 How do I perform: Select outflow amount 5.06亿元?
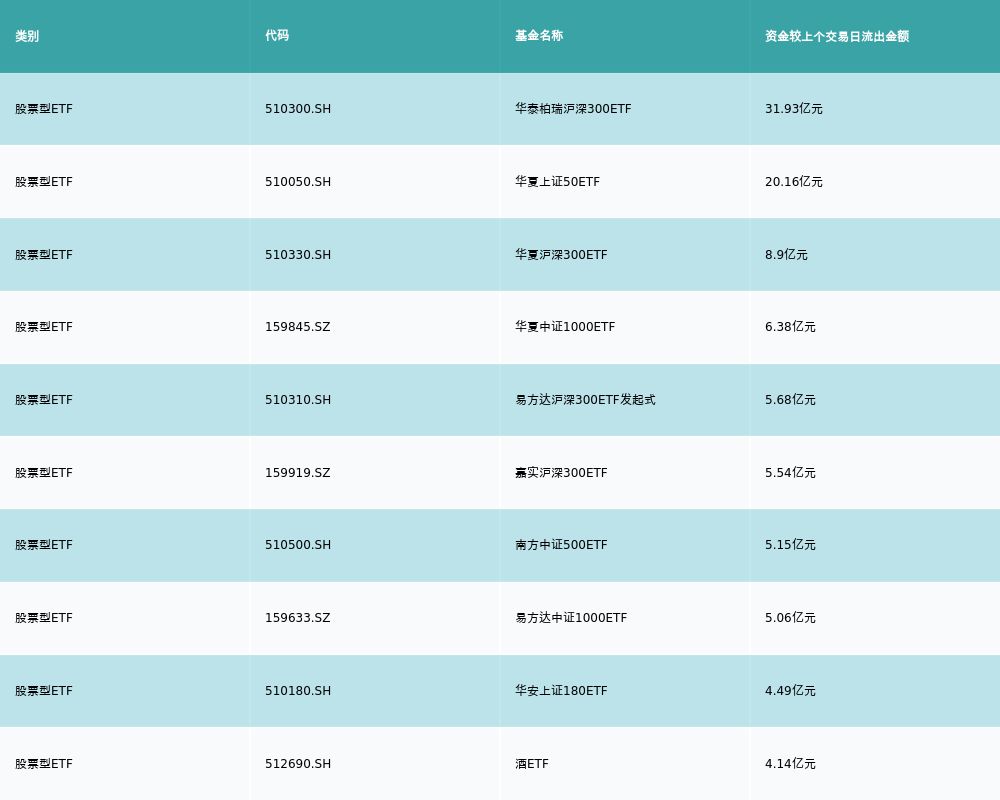click(790, 618)
